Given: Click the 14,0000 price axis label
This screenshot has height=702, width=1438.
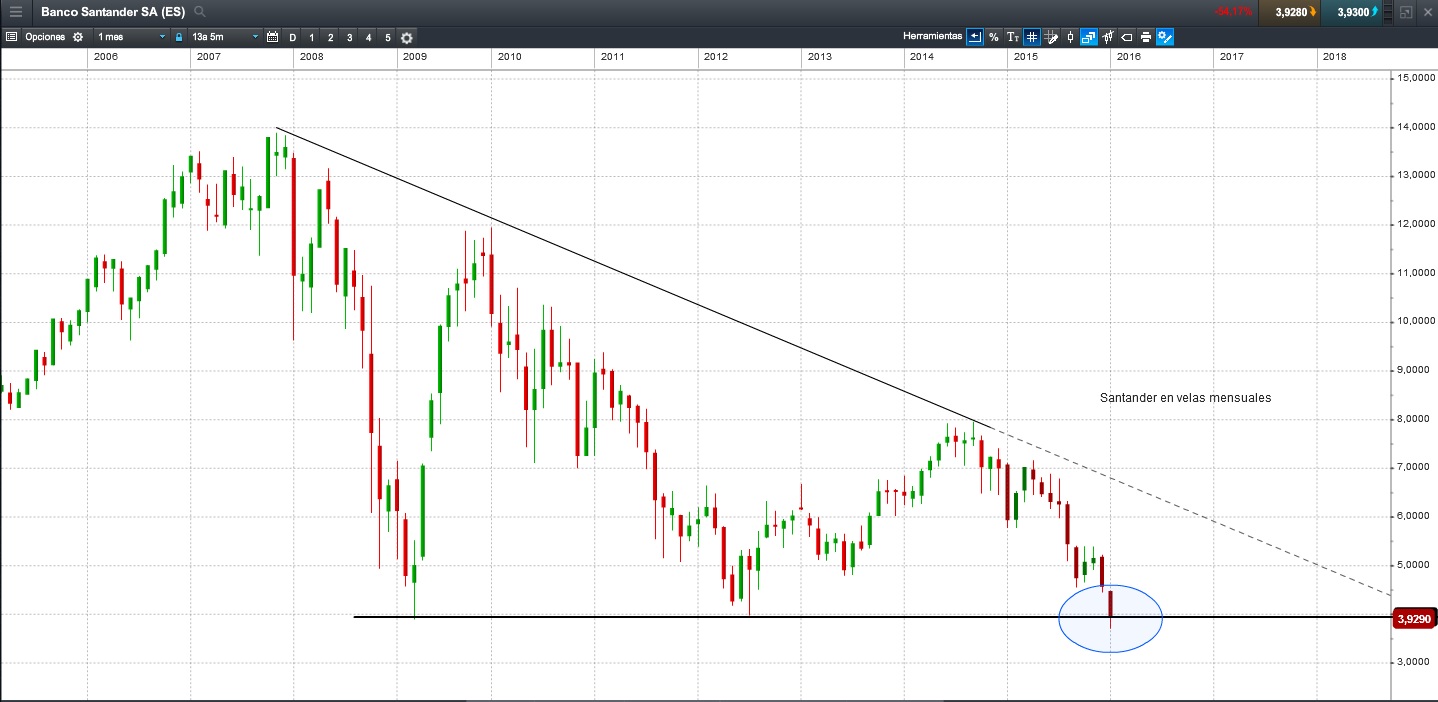Looking at the screenshot, I should (1416, 127).
